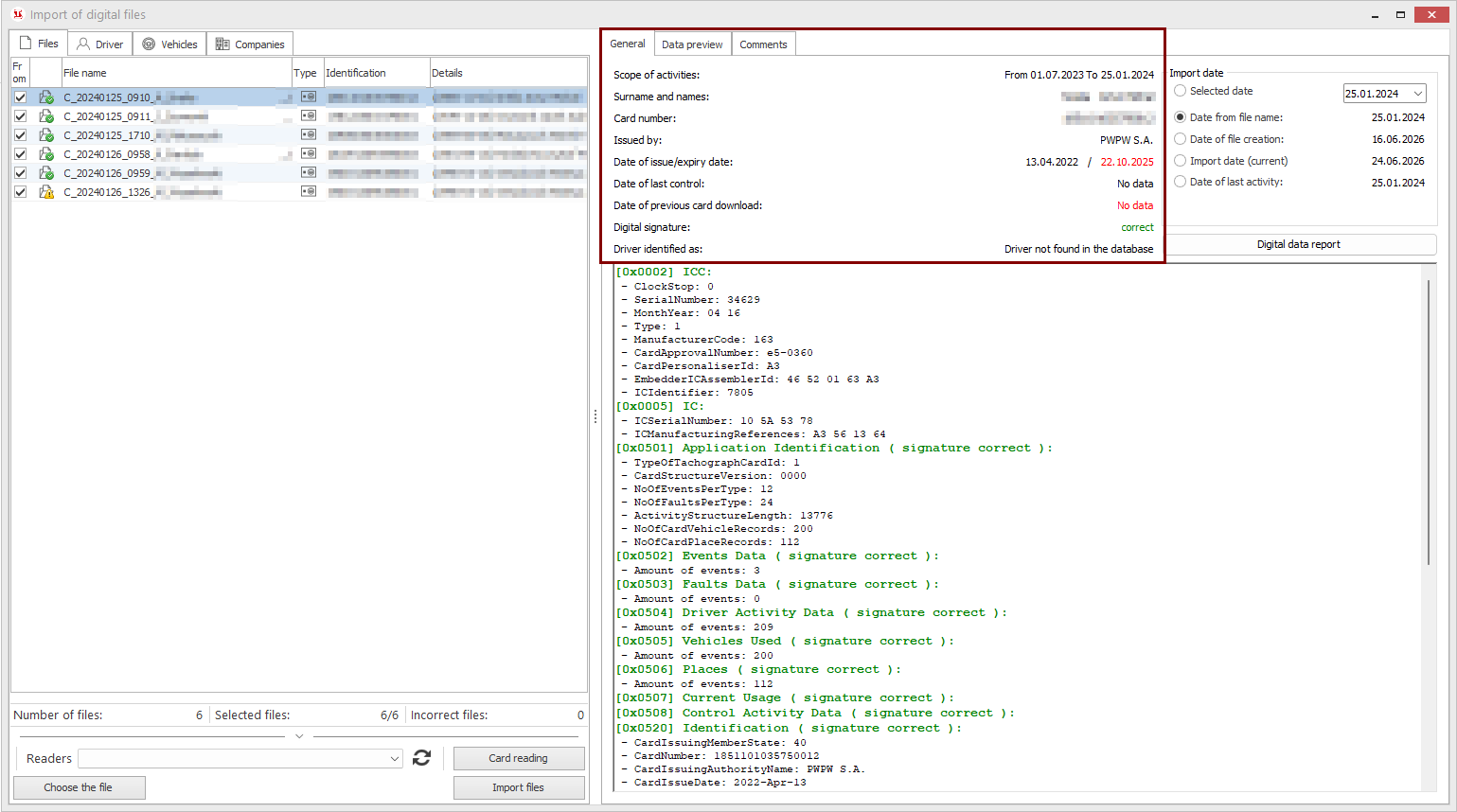Screen dimensions: 1457x812
Task: Click the Digital signature 'correct' value
Action: [x=1137, y=227]
